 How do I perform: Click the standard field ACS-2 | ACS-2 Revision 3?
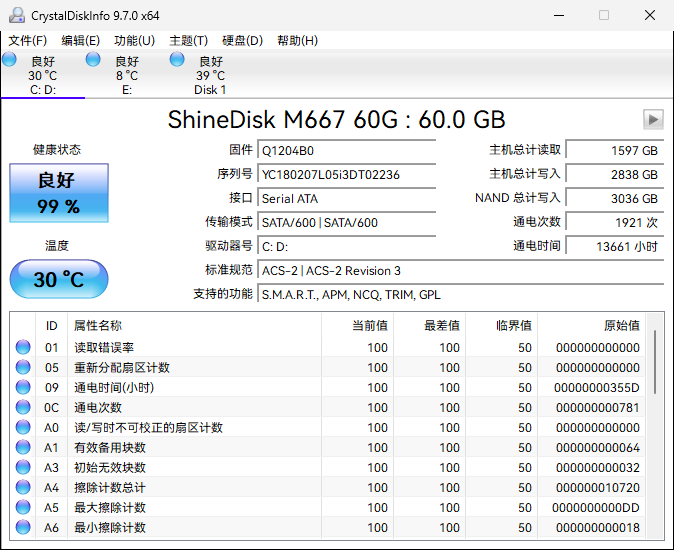(461, 271)
